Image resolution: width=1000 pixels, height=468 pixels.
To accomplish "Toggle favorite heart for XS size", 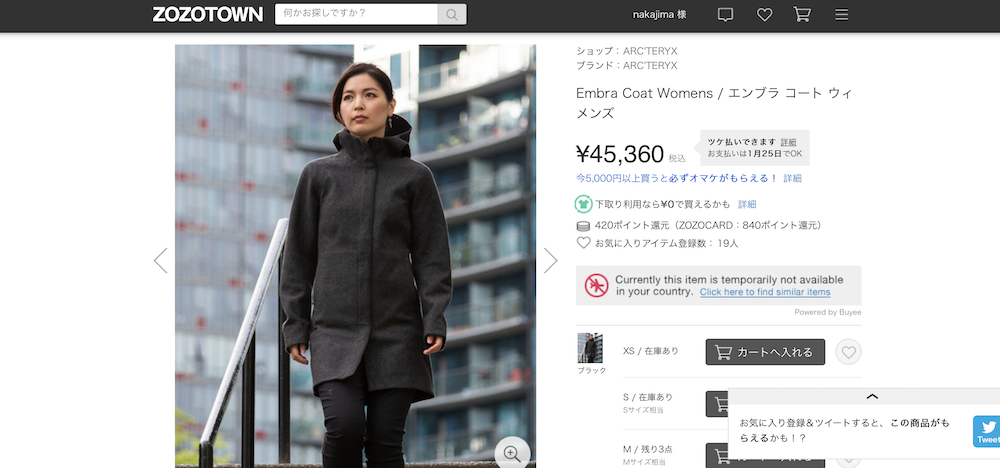I will click(x=848, y=352).
